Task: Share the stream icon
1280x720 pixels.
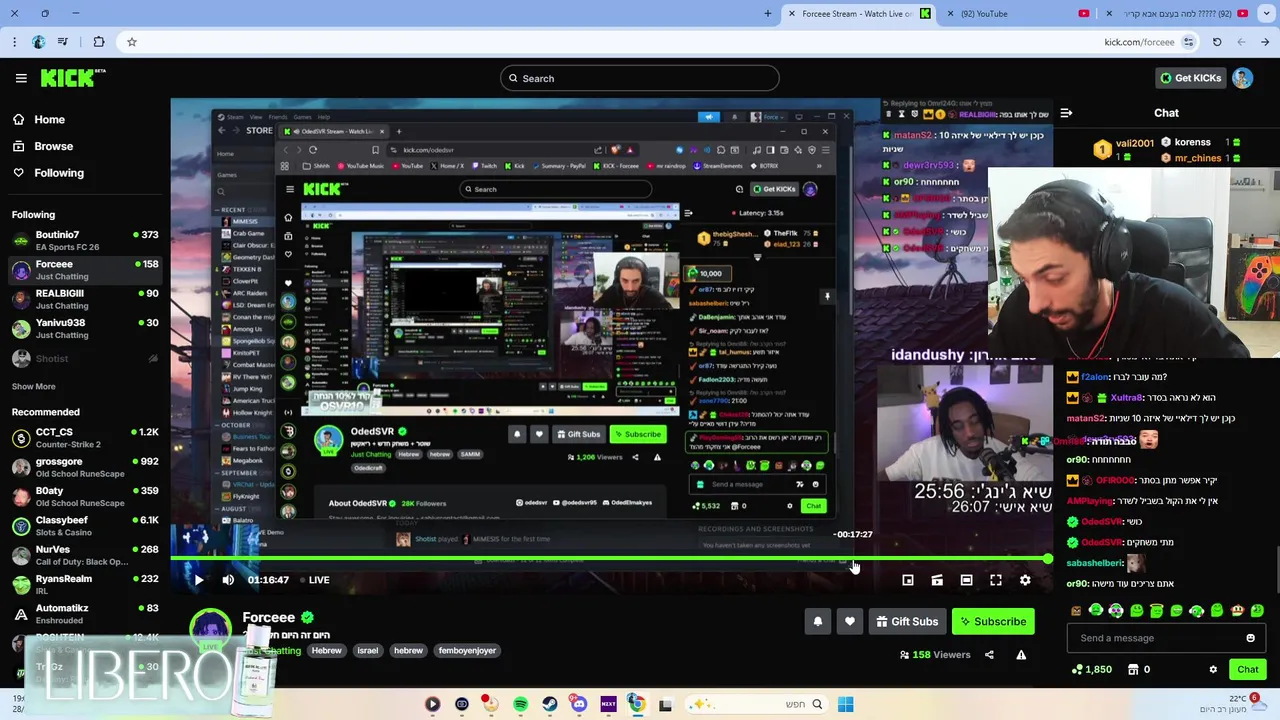Action: 989,655
